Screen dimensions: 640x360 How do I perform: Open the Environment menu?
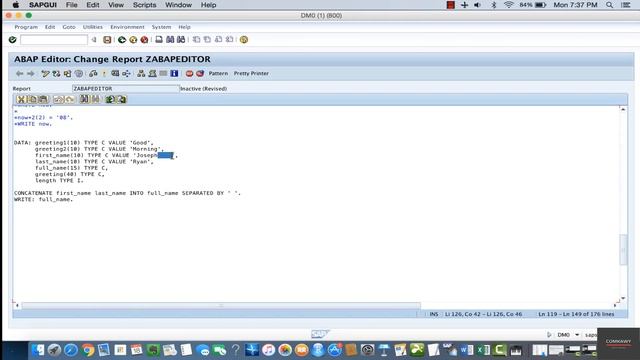[127, 27]
